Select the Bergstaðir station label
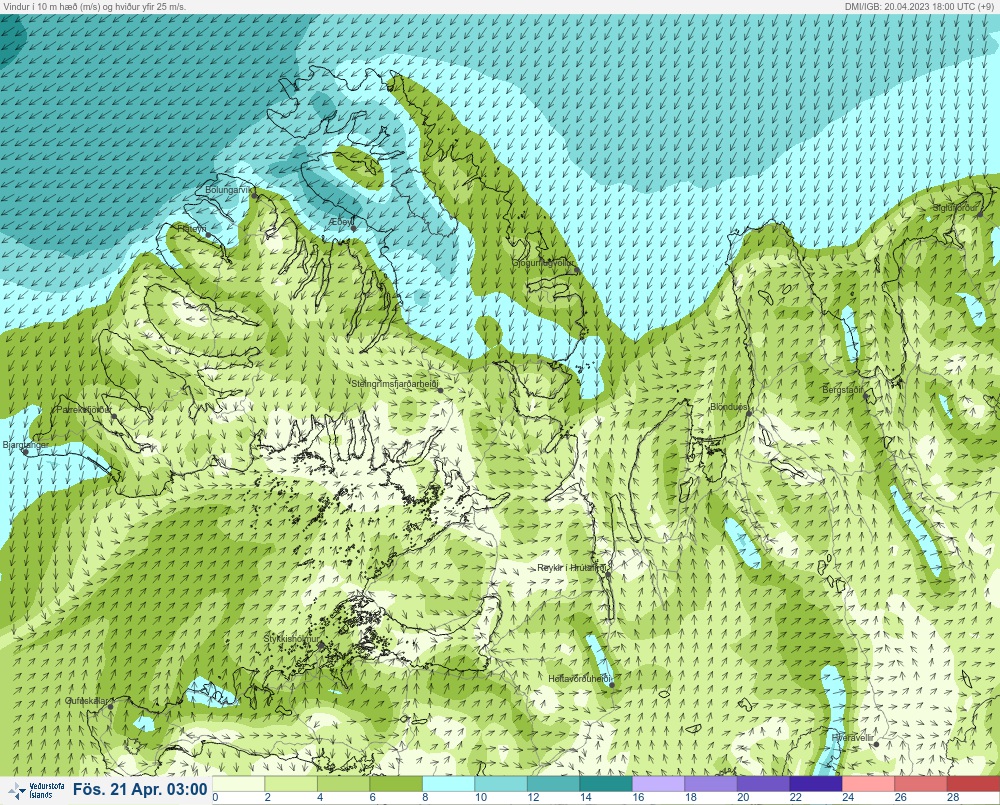Screen dimensions: 1000x805 point(842,390)
